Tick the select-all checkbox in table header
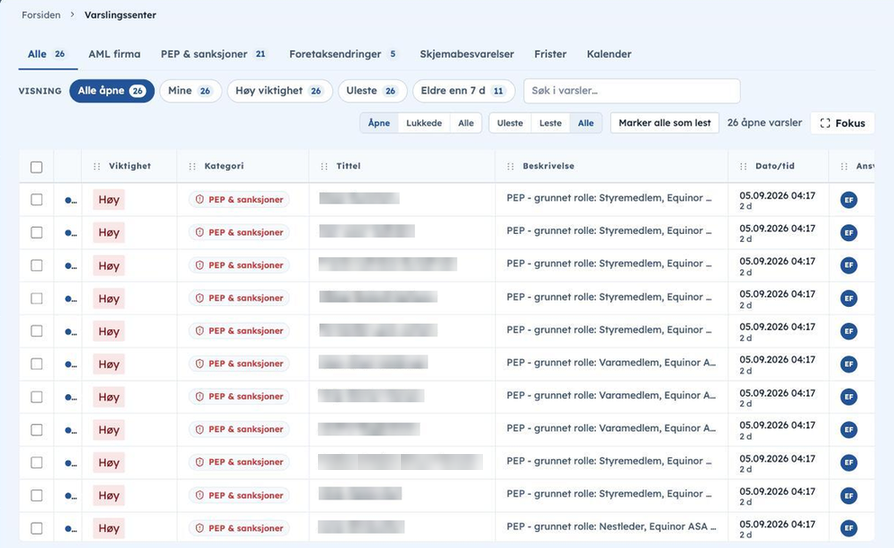894x548 pixels. pos(36,167)
